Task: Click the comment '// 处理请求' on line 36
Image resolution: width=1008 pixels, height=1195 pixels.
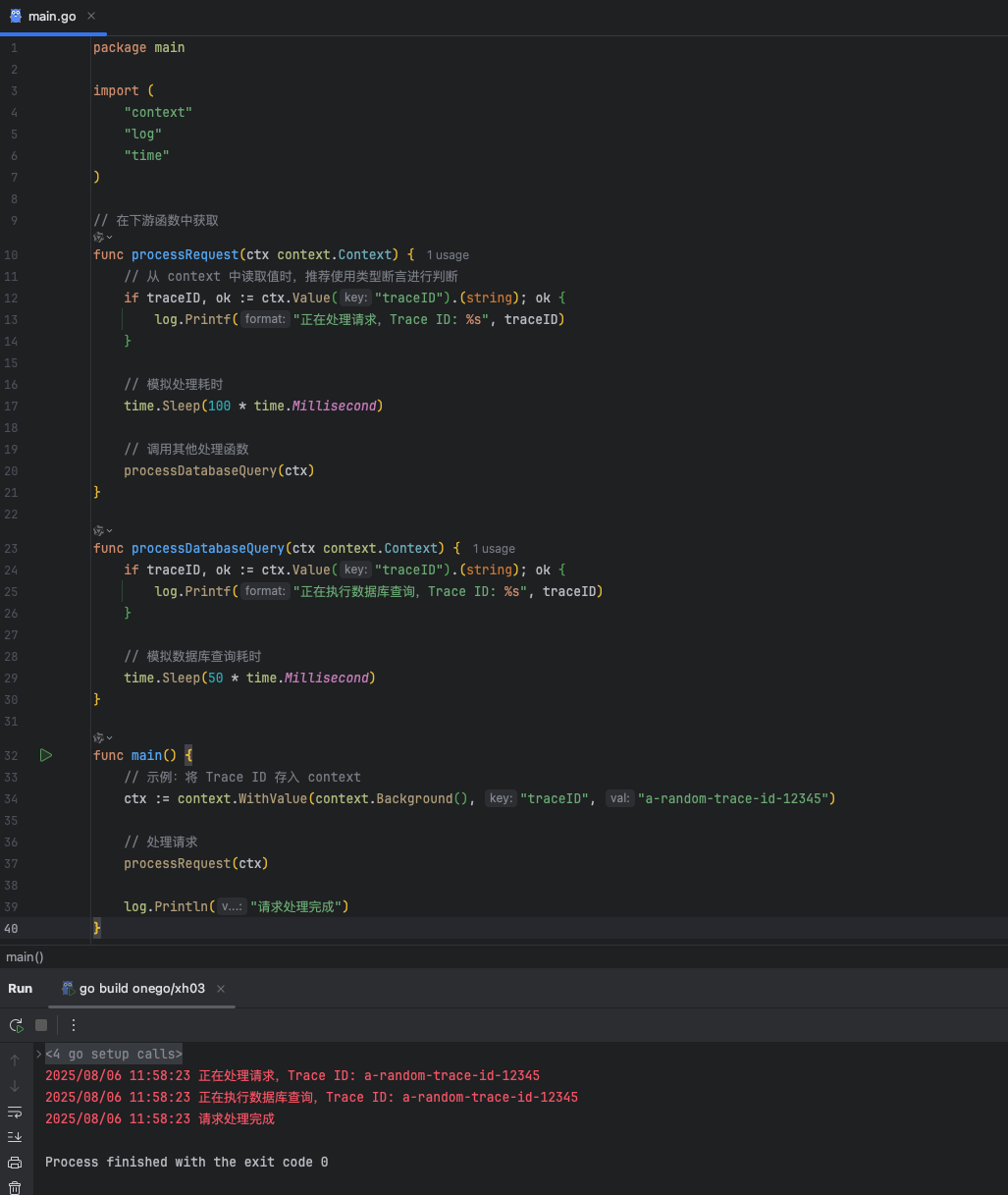Action: [161, 842]
